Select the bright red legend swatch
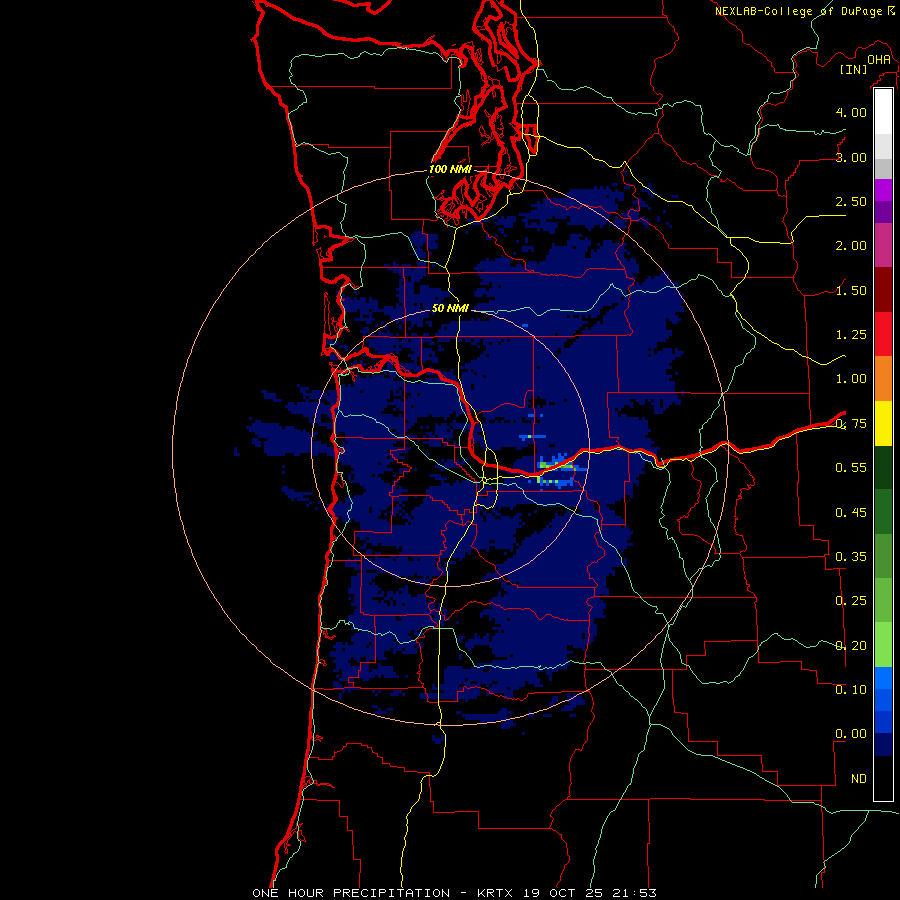This screenshot has width=900, height=900. (883, 334)
